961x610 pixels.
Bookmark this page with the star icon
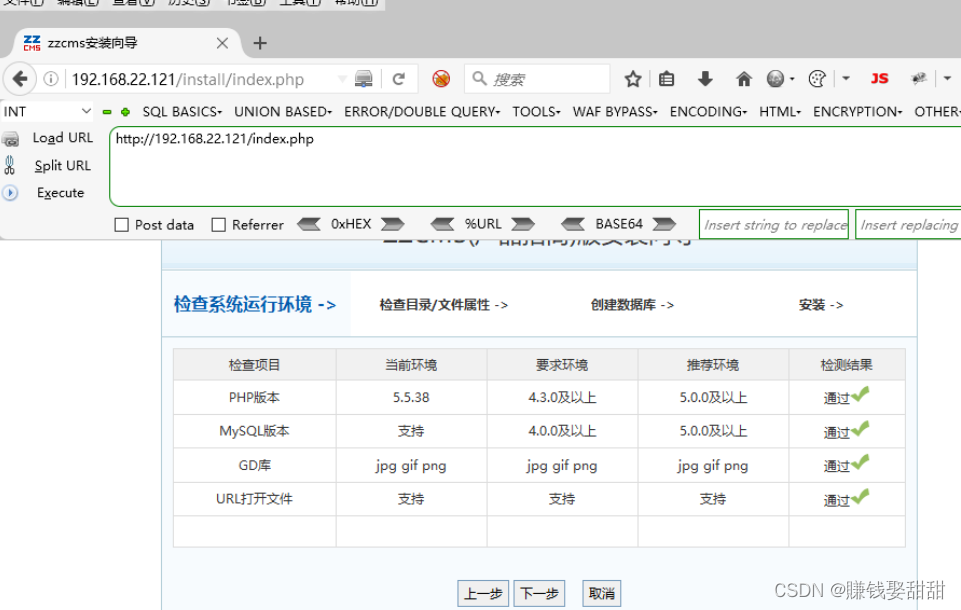632,78
